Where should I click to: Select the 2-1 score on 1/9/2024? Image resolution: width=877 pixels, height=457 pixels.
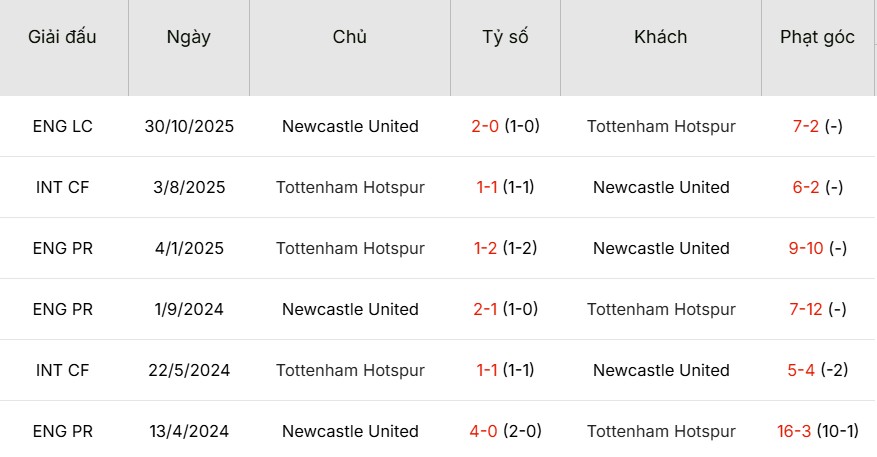click(x=485, y=310)
